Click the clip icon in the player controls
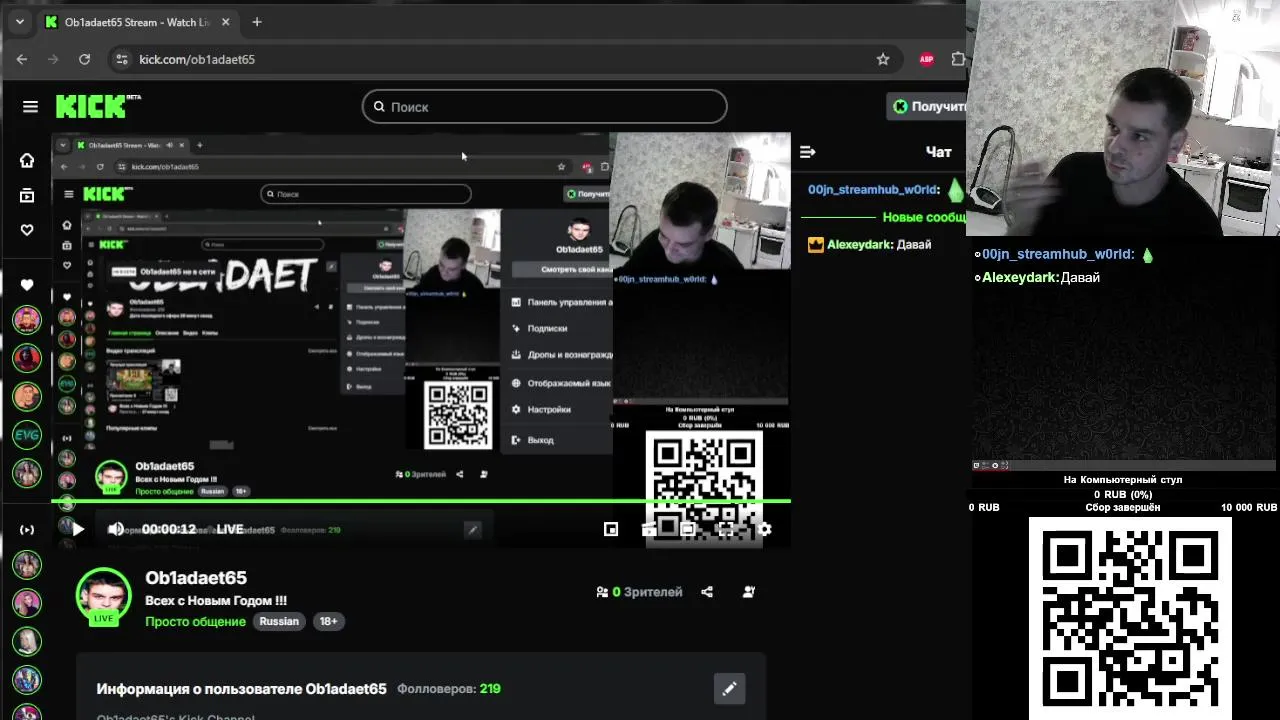The image size is (1280, 720). (x=649, y=529)
